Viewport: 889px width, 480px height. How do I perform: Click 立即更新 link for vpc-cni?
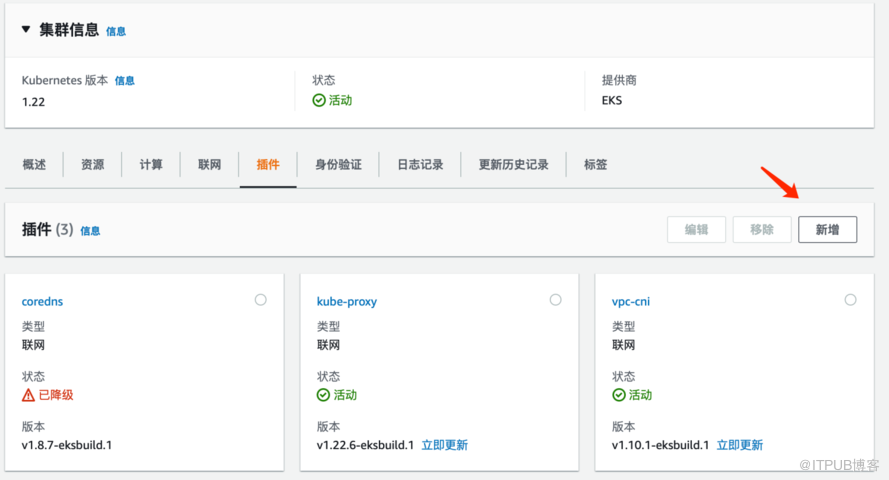740,445
